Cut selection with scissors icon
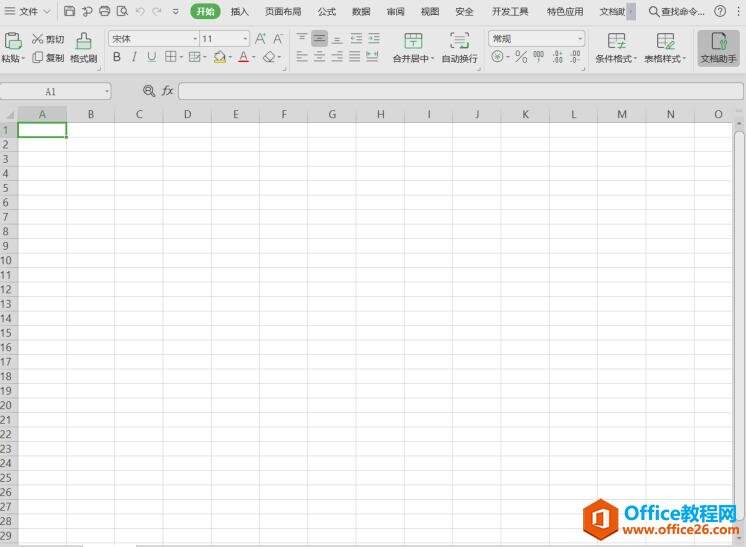 point(38,39)
